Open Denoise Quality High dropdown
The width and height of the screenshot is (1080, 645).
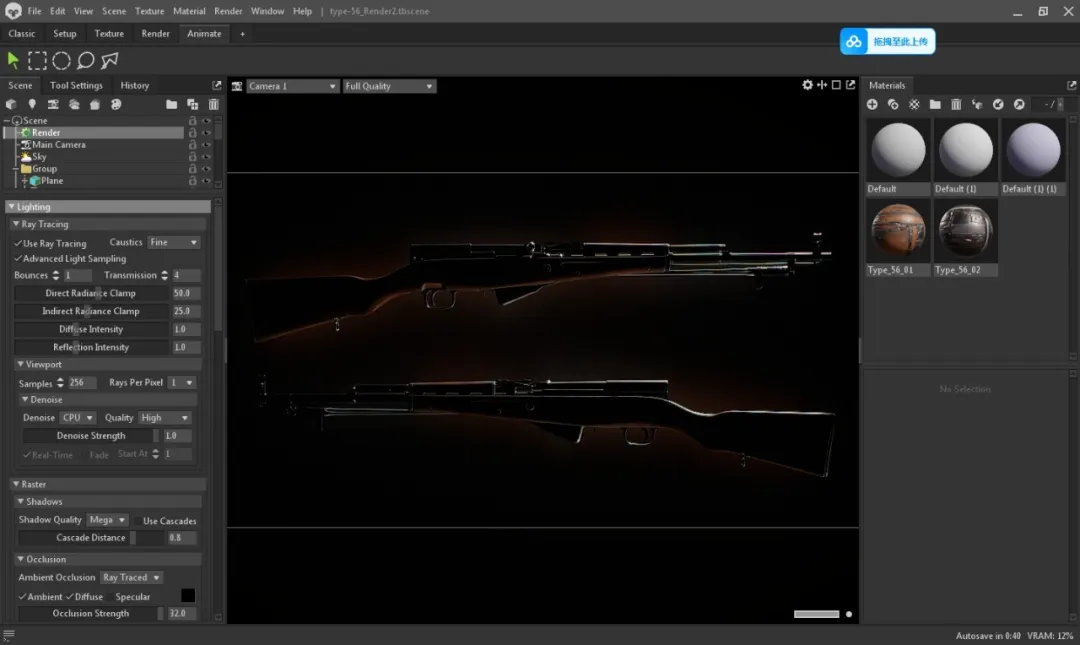pos(164,418)
